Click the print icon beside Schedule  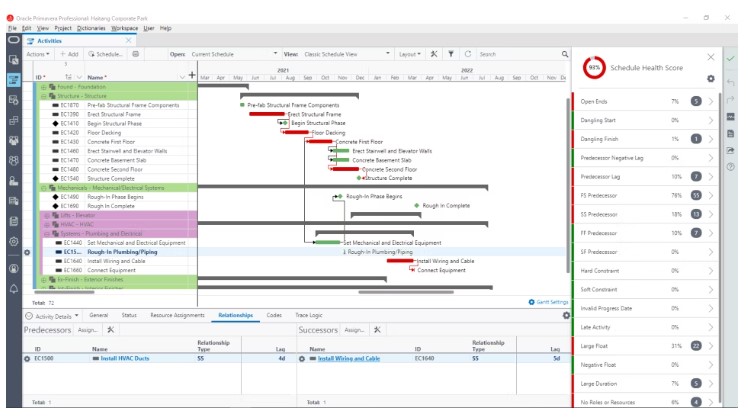tap(135, 54)
